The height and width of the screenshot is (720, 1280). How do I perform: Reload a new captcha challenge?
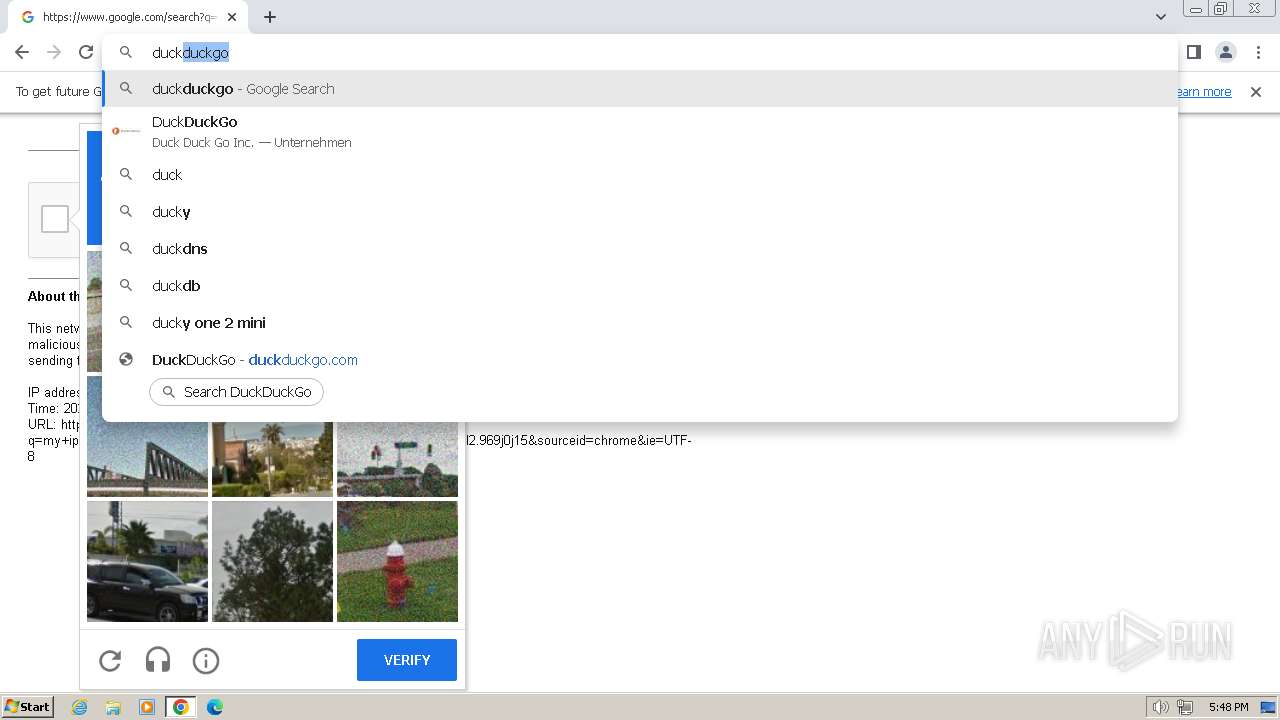pyautogui.click(x=110, y=660)
